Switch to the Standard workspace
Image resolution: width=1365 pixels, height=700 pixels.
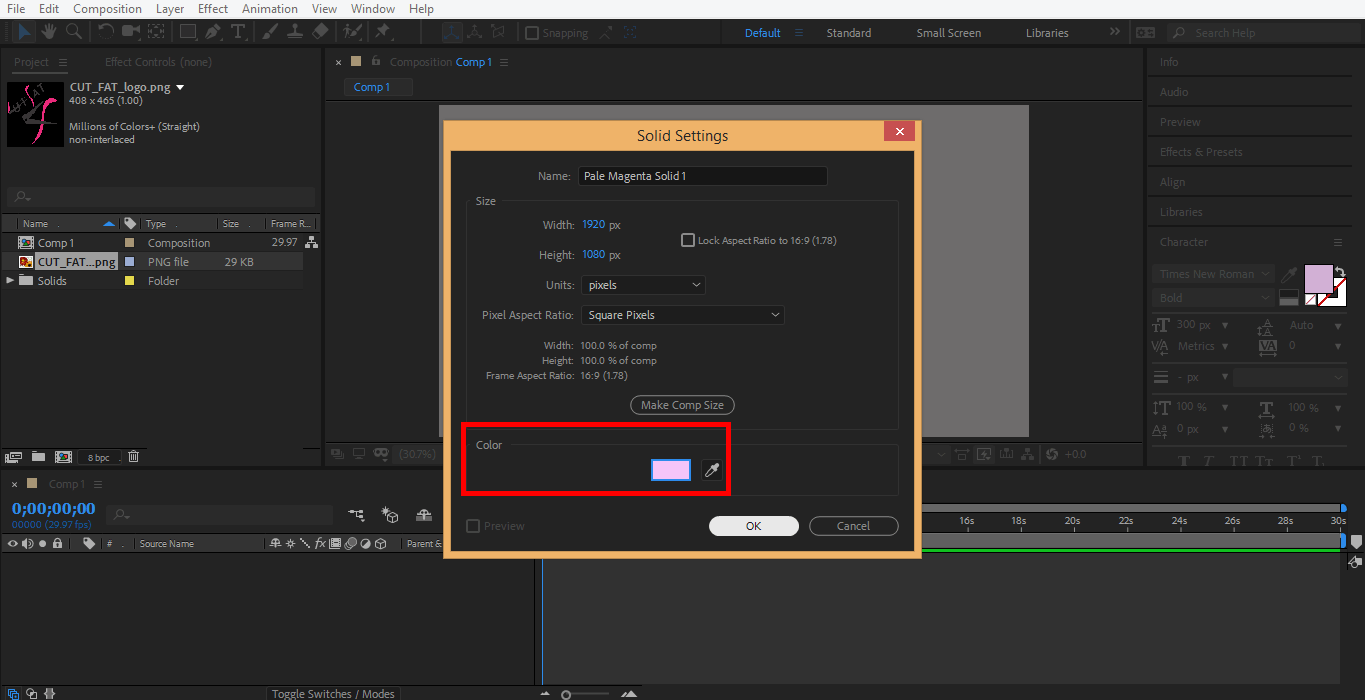(848, 33)
